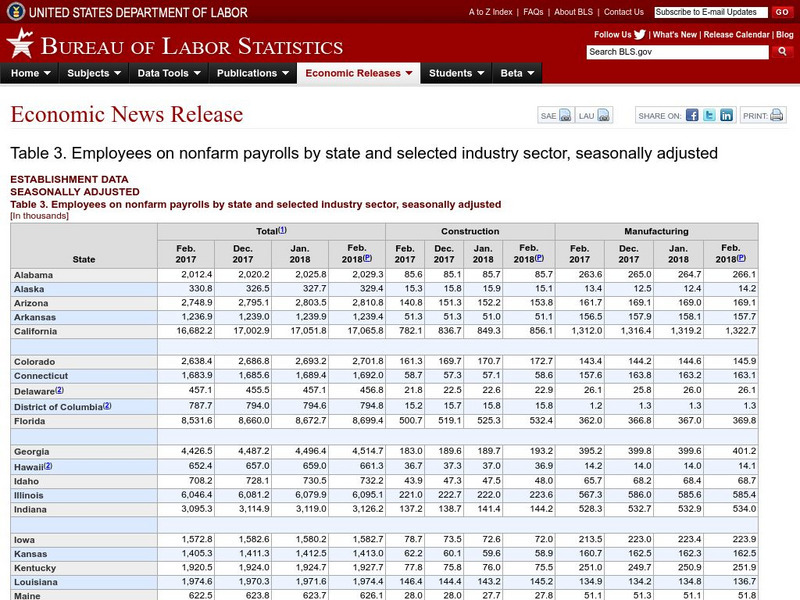Open footnote 2 link next to Delaware
Screen dimensions: 800x600
(60, 390)
